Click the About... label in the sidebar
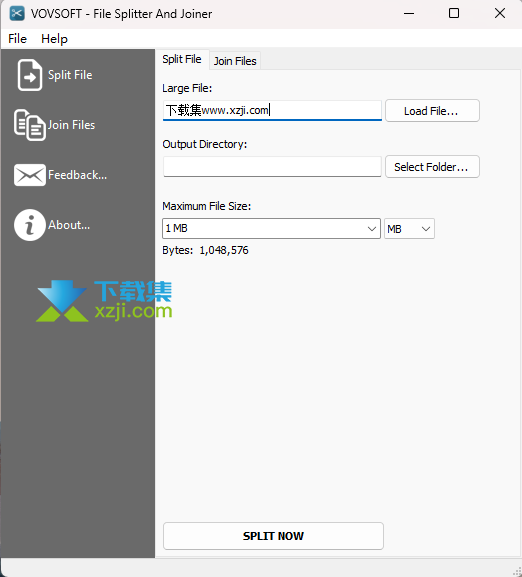This screenshot has height=577, width=522. 69,225
